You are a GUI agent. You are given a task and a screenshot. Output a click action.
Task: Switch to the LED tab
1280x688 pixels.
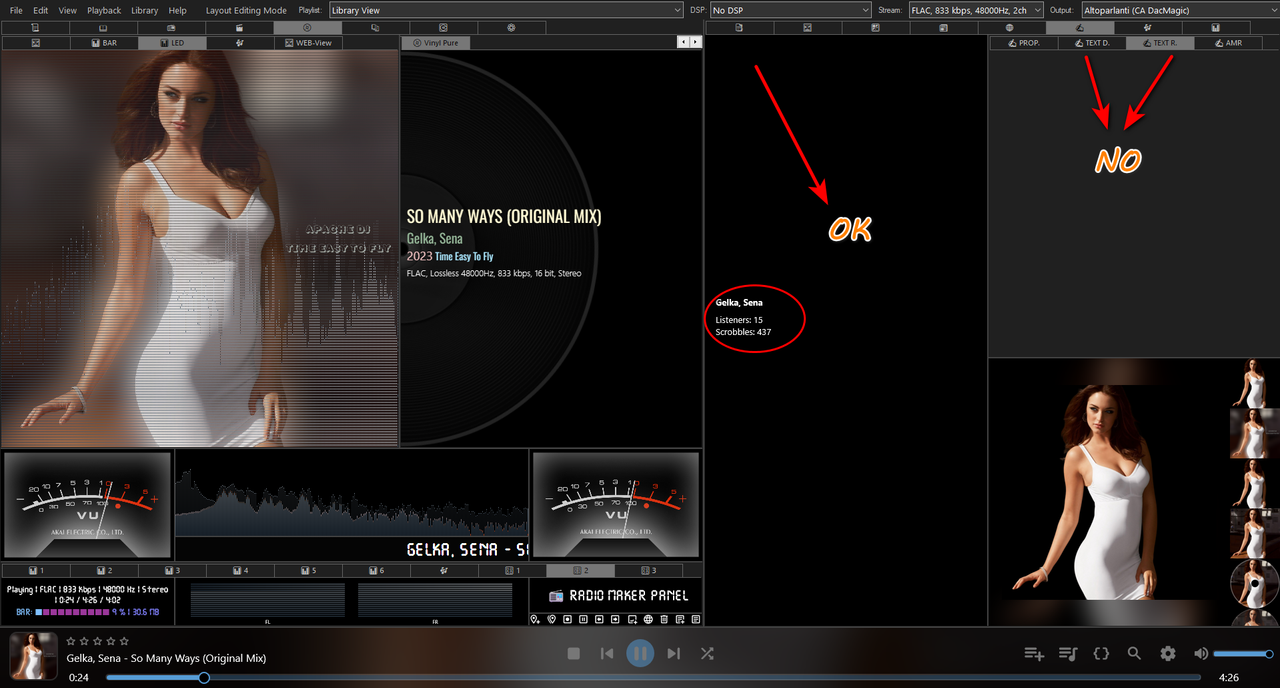pos(171,43)
